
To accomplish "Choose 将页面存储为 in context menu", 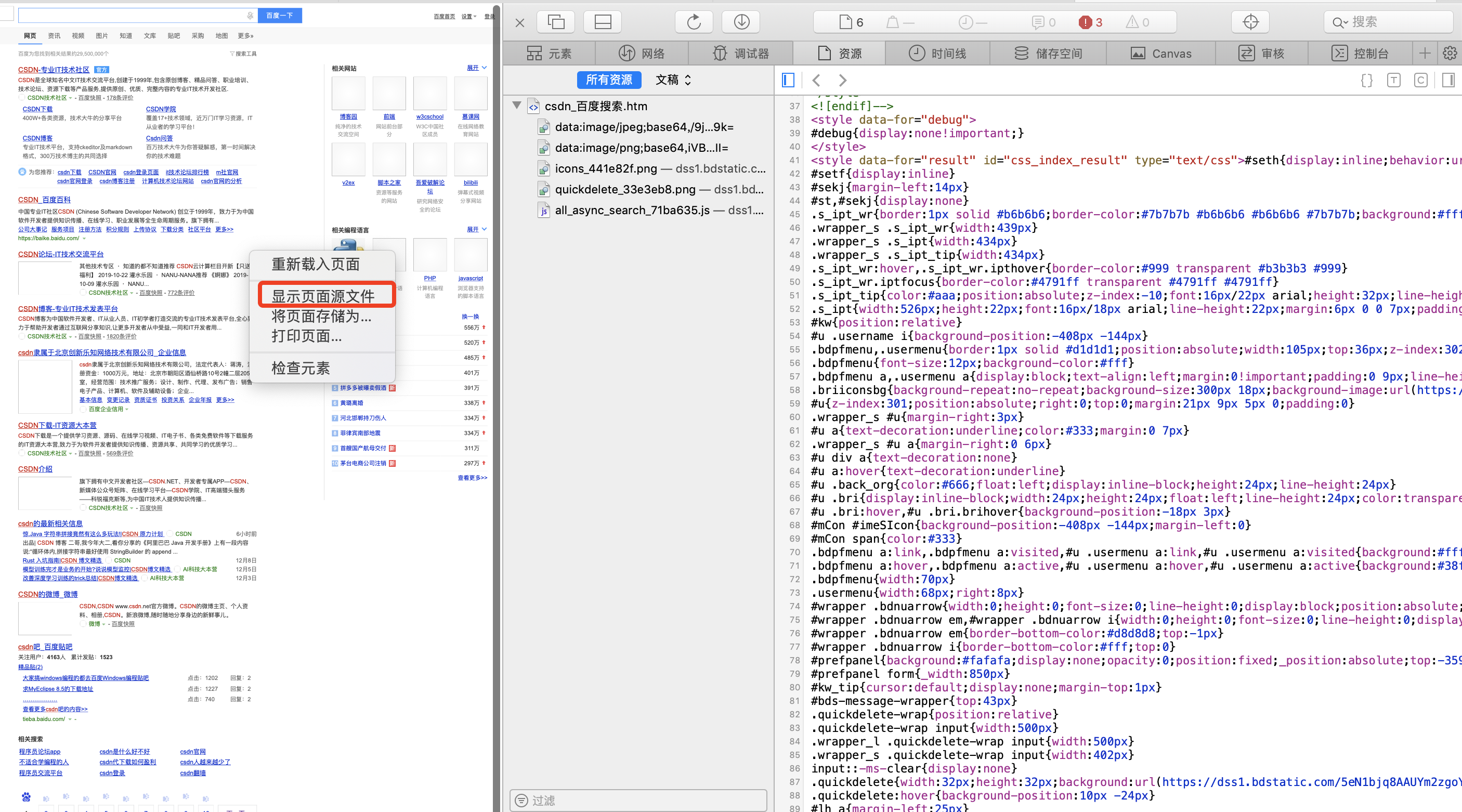I will (x=321, y=316).
